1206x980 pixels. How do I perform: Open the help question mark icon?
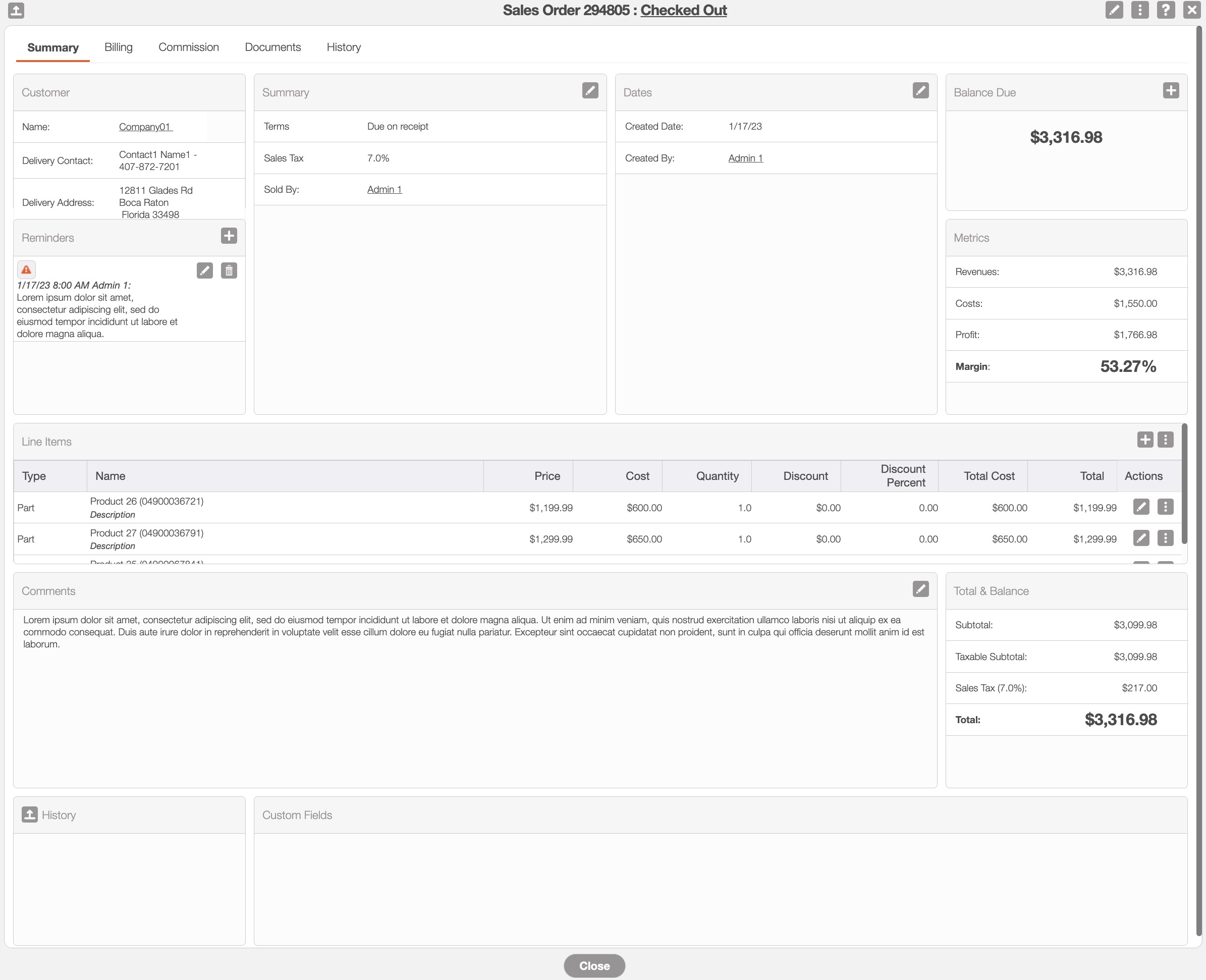coord(1165,10)
